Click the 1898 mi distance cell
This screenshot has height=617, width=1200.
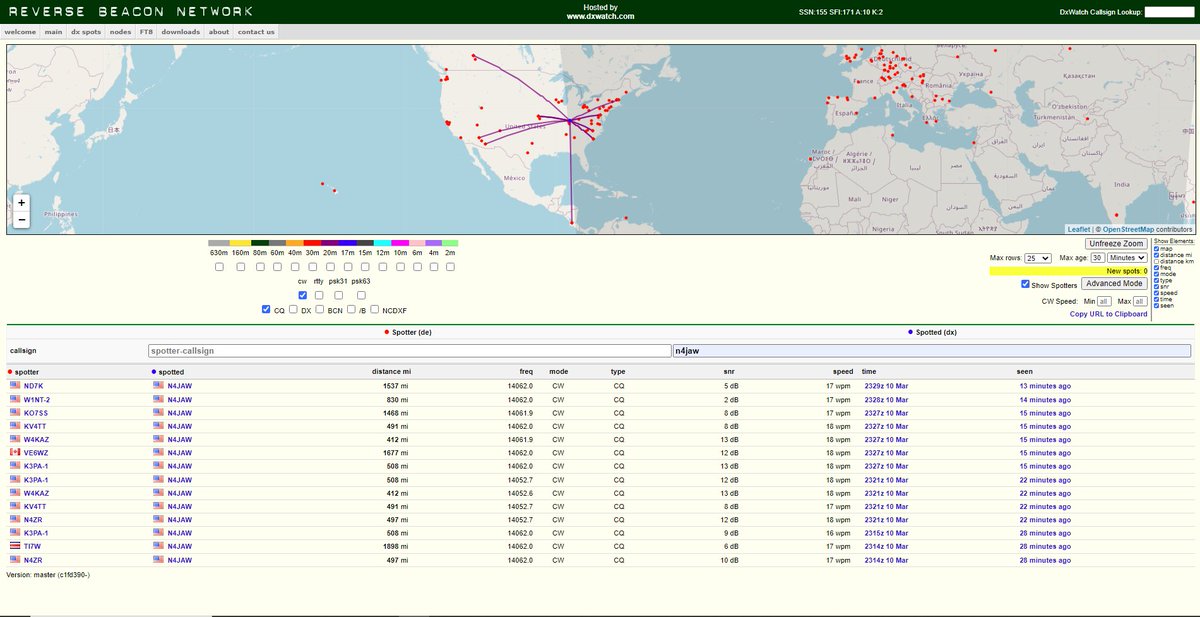coord(397,546)
